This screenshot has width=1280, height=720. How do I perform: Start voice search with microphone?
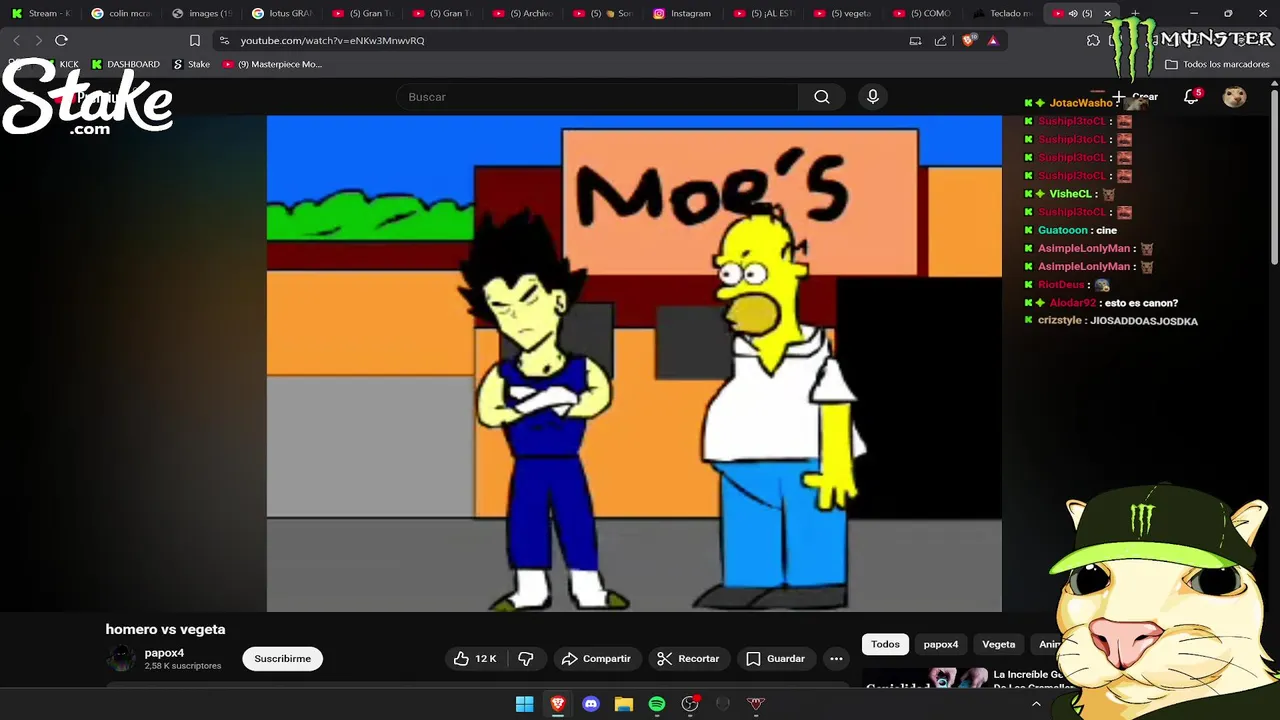pos(873,97)
